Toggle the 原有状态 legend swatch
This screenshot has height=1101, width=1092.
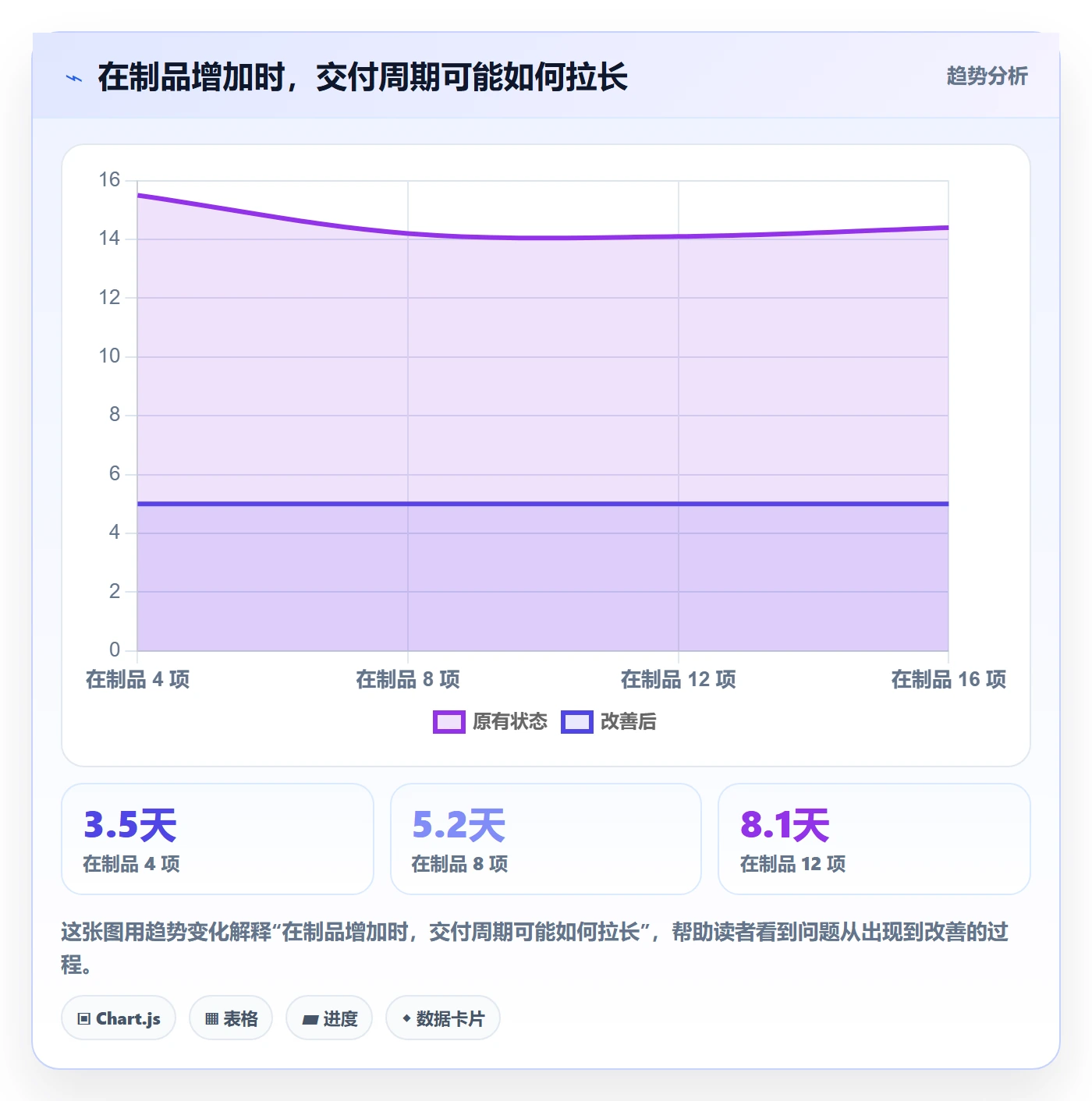click(x=448, y=722)
